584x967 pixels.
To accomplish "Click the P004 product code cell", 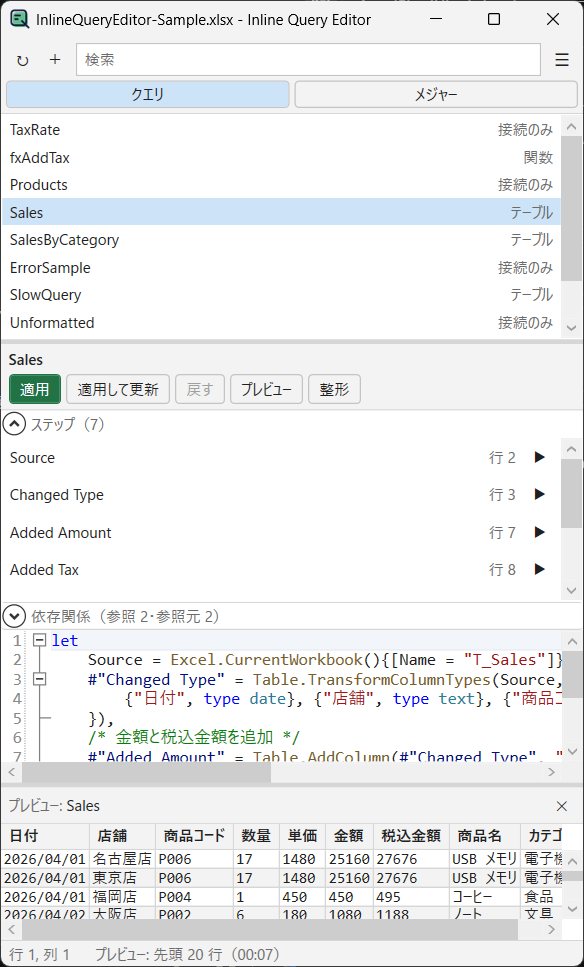I will point(194,897).
